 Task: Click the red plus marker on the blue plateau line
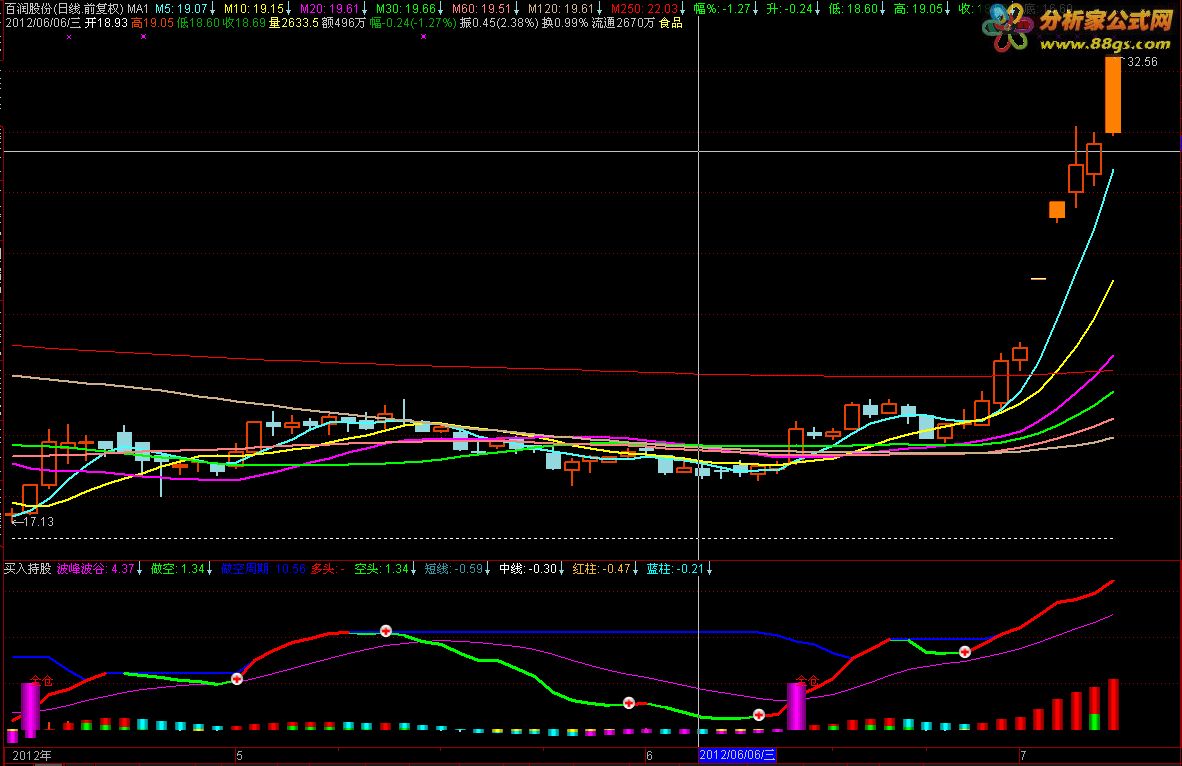pos(385,630)
